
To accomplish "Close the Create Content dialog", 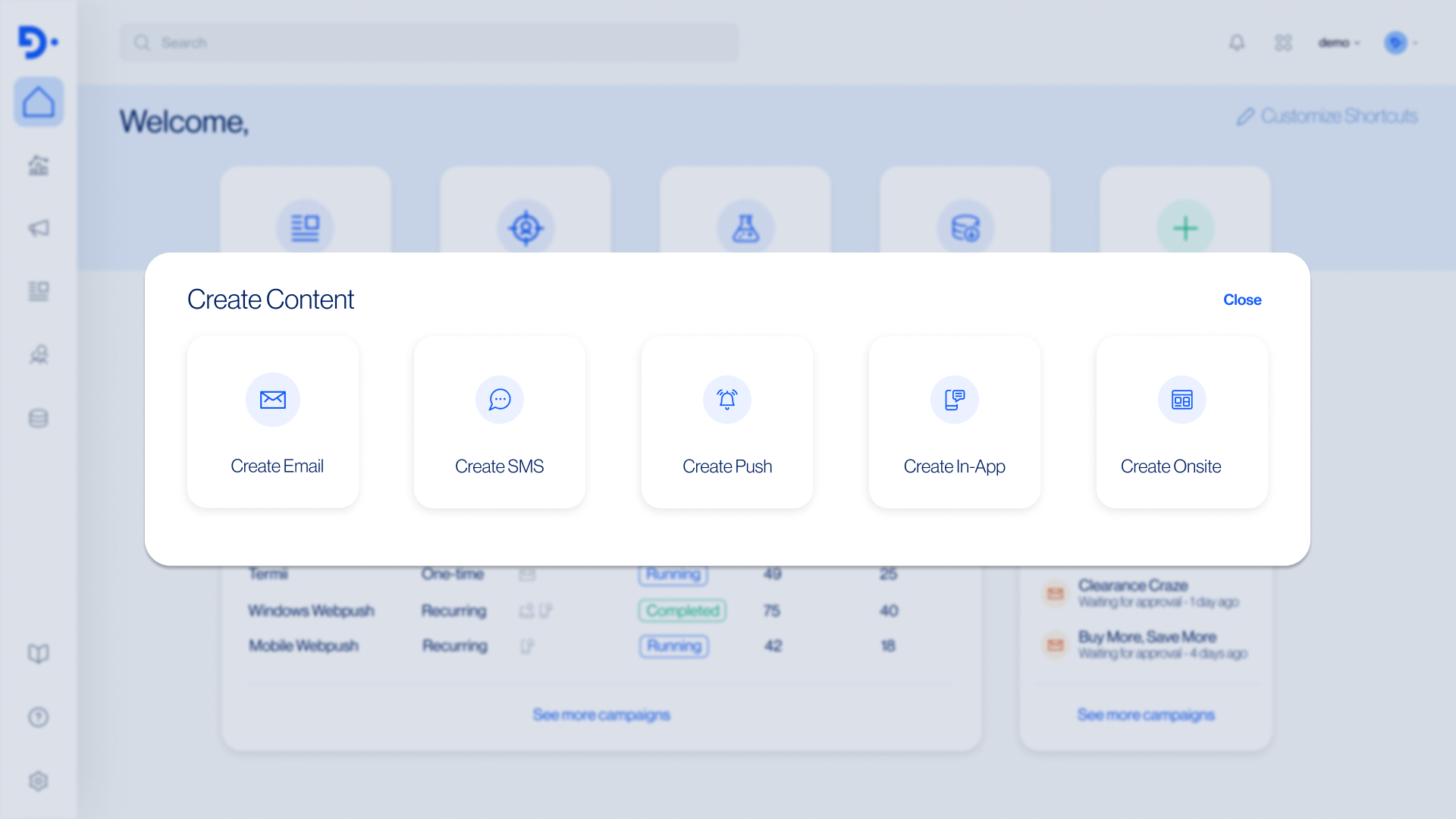I will pyautogui.click(x=1241, y=300).
